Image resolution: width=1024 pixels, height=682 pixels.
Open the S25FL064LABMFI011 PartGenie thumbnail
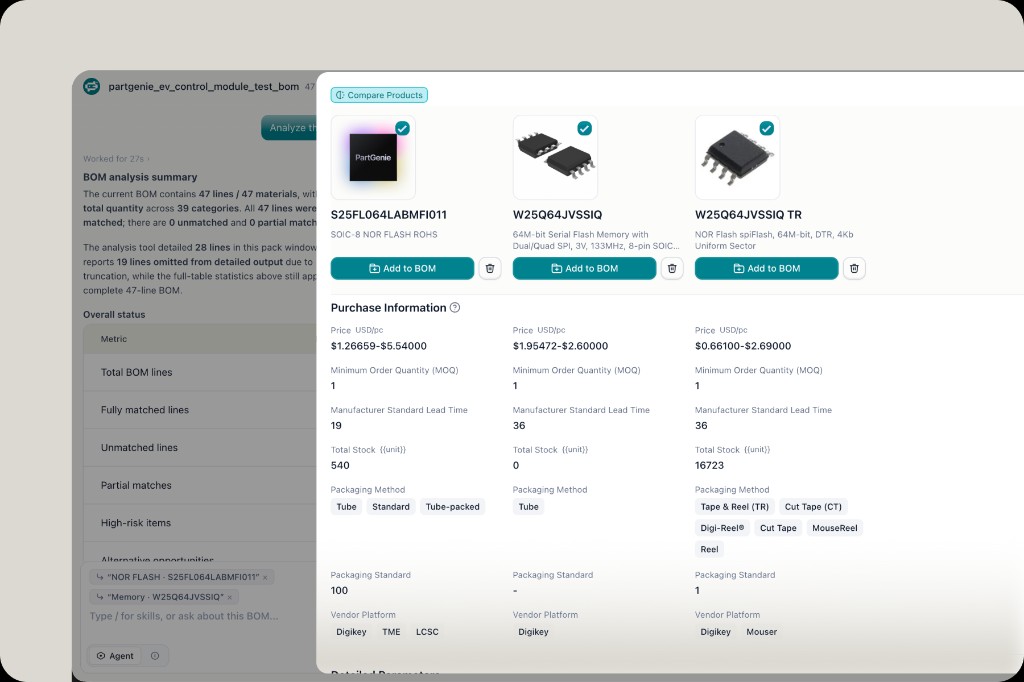point(373,157)
